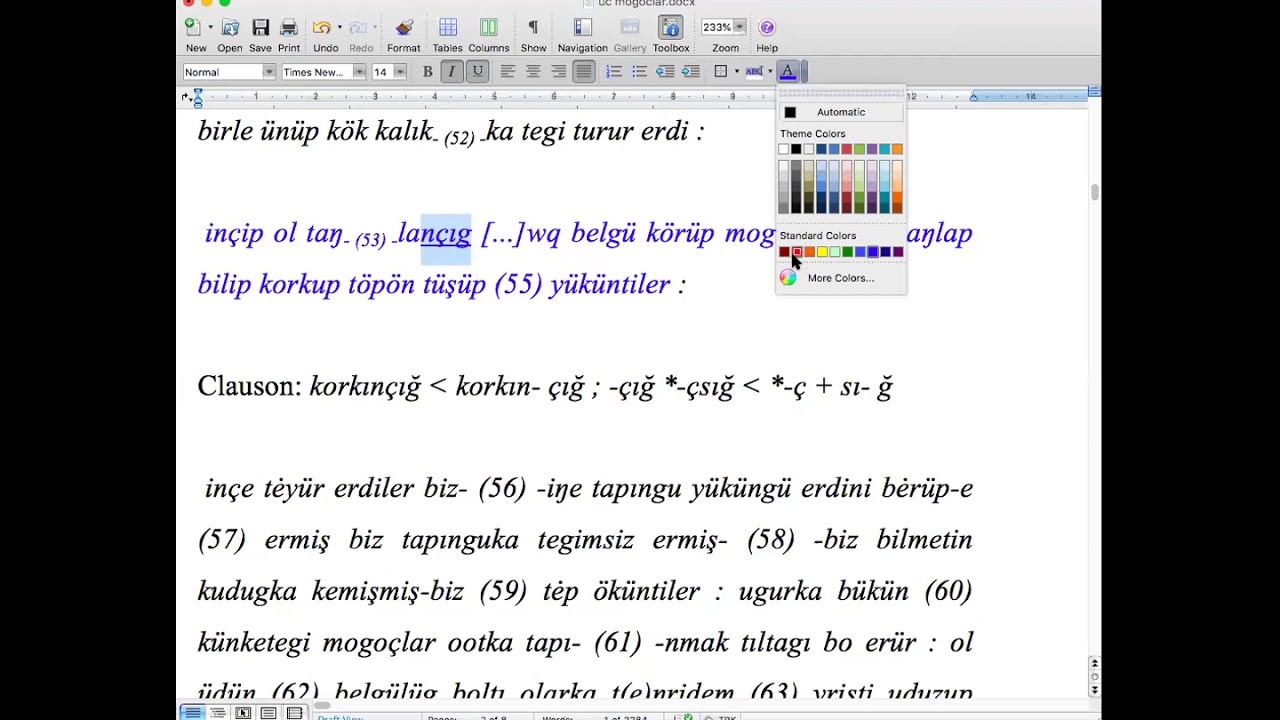Image resolution: width=1280 pixels, height=720 pixels.
Task: Apply a numbered list
Action: click(x=614, y=72)
